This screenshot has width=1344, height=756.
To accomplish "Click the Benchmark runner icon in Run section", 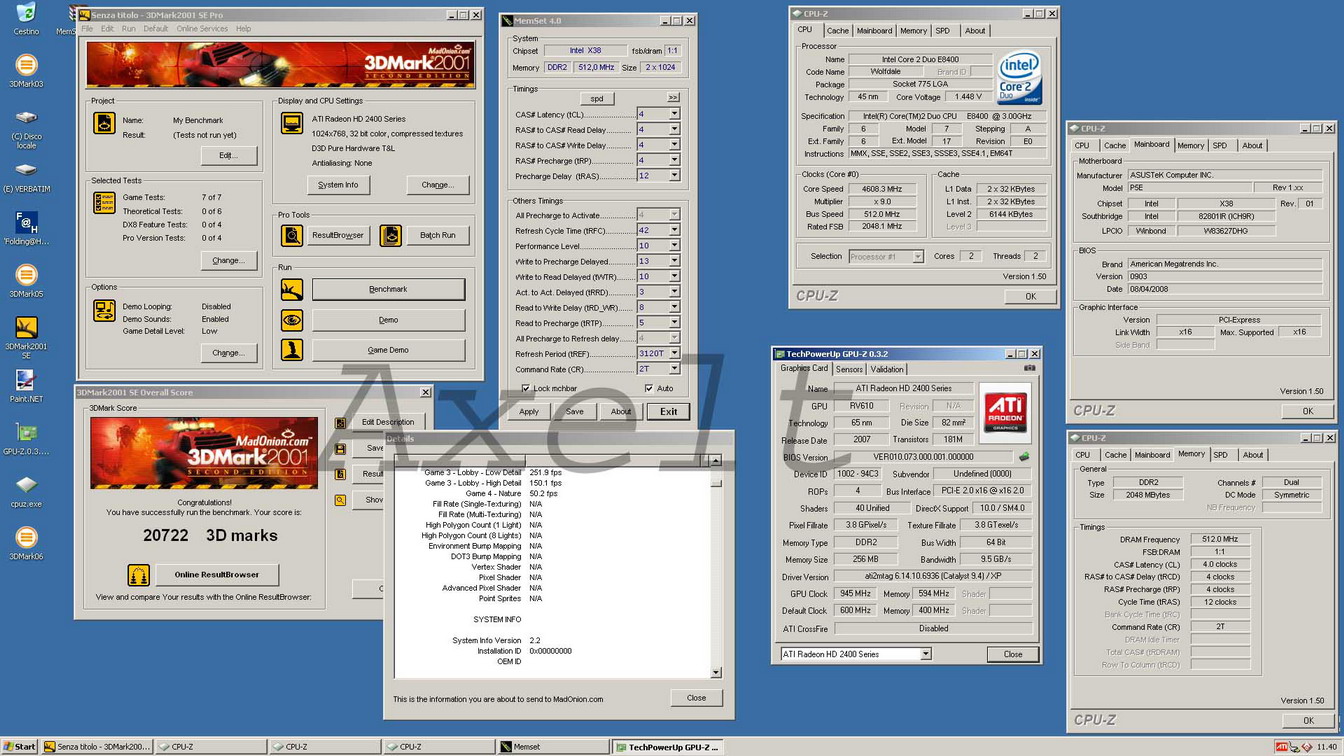I will click(292, 290).
